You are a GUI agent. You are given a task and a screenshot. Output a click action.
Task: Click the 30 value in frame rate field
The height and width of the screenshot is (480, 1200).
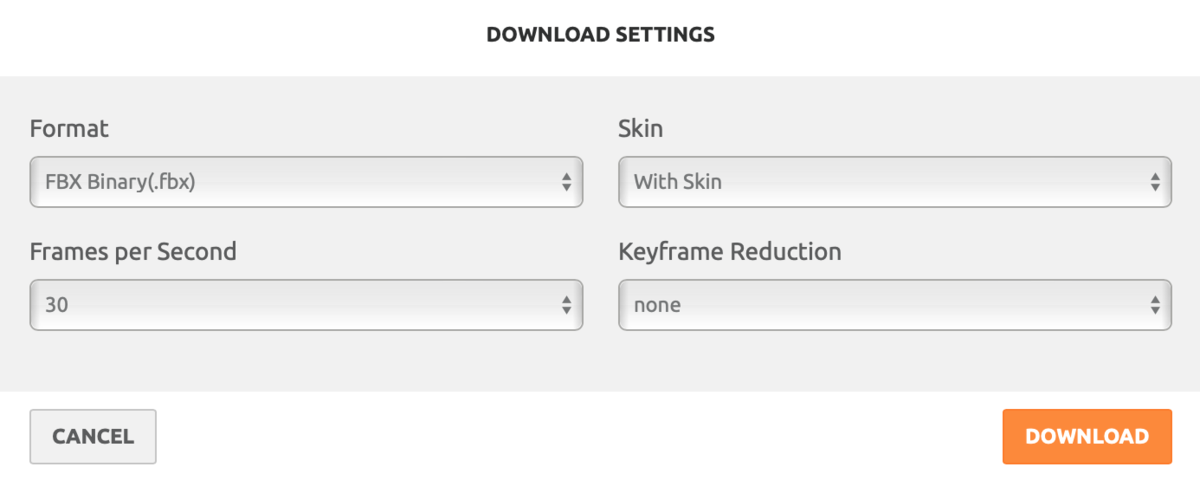pos(56,305)
